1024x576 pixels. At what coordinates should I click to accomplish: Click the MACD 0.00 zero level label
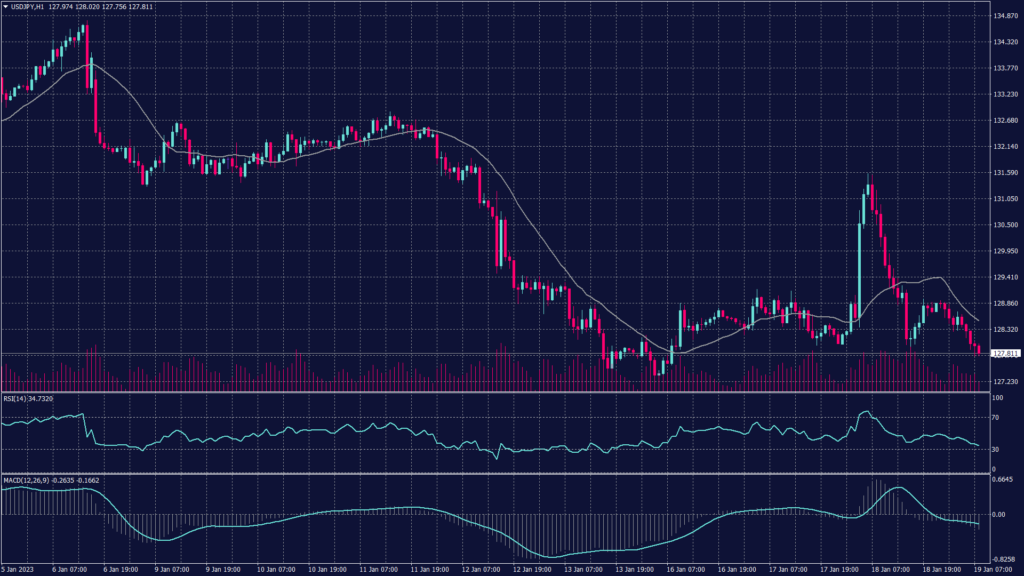click(x=998, y=514)
